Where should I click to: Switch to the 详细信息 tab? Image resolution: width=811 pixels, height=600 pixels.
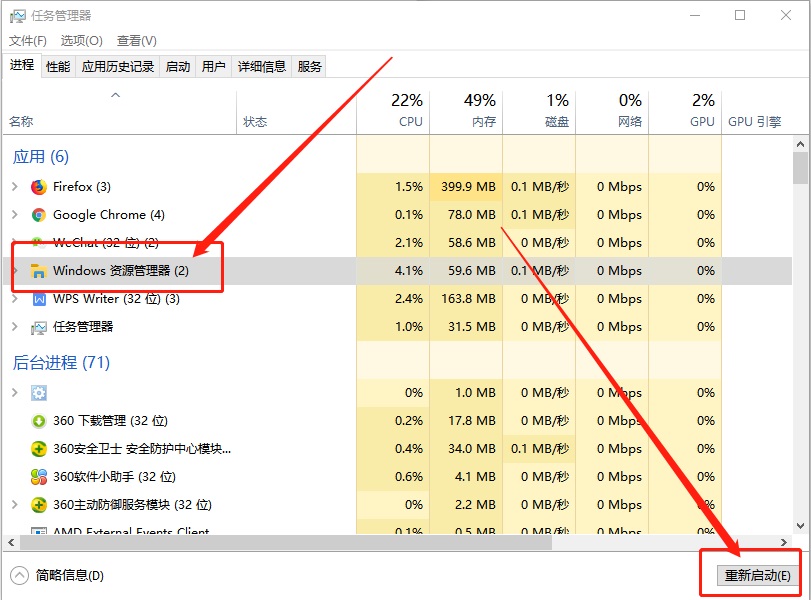pyautogui.click(x=262, y=67)
